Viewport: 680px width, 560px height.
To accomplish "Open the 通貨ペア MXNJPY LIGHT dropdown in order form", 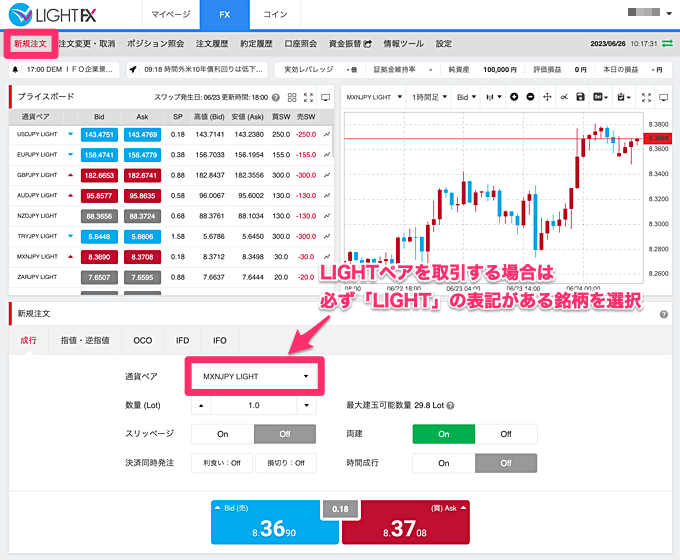I will tap(254, 376).
